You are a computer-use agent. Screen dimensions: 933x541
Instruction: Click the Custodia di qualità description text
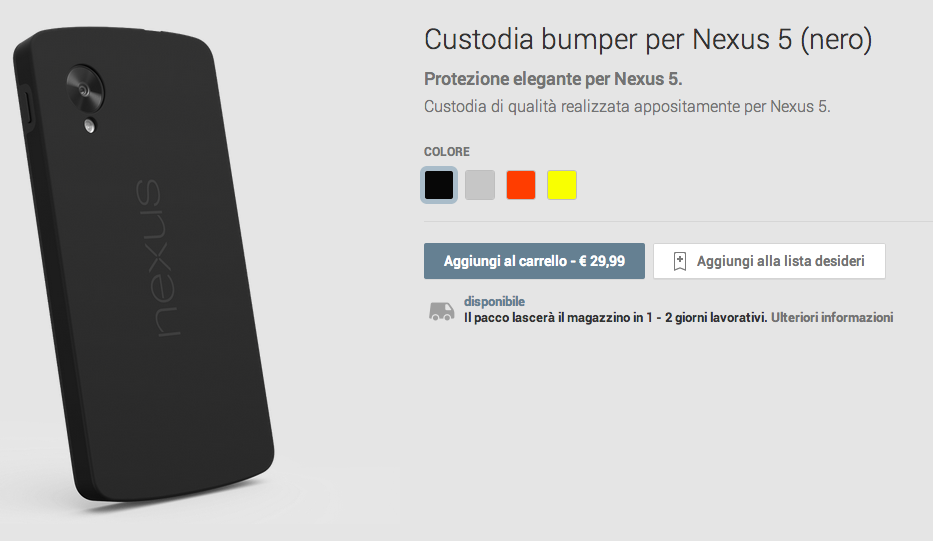627,107
